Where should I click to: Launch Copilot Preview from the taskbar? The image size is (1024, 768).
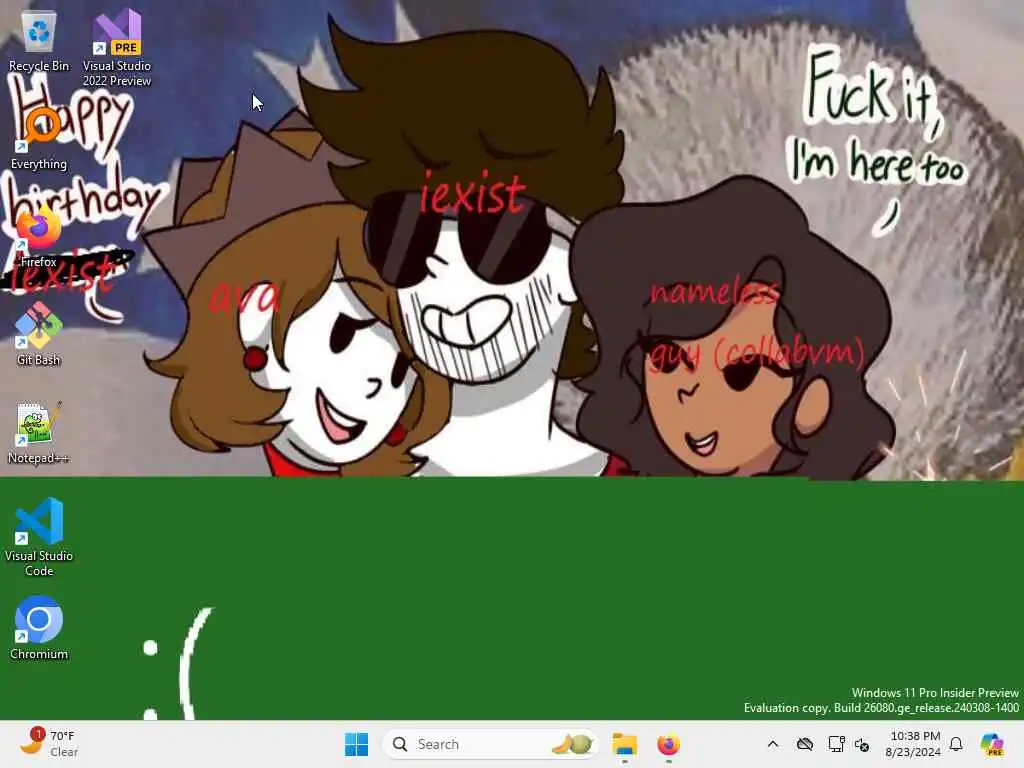click(992, 744)
